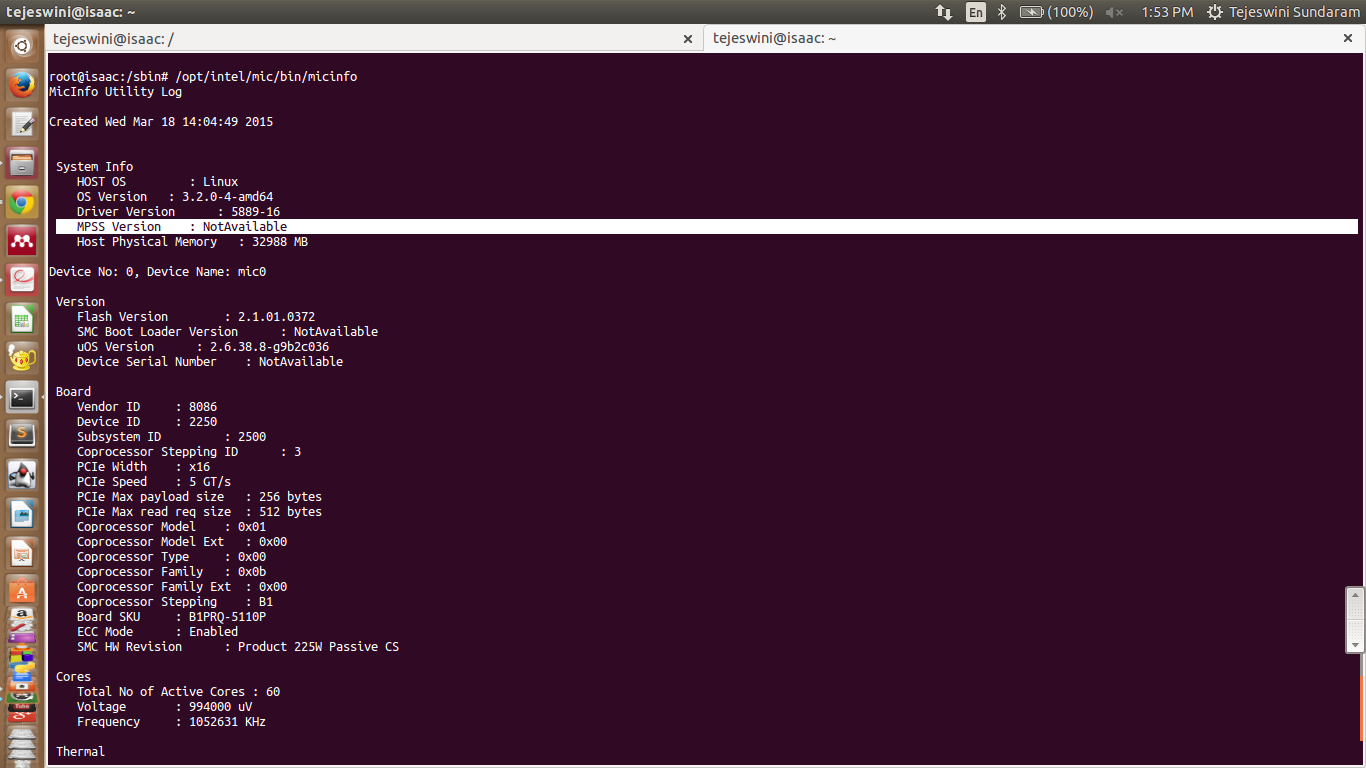This screenshot has width=1366, height=768.
Task: Toggle the muted sound indicator
Action: click(x=1115, y=12)
